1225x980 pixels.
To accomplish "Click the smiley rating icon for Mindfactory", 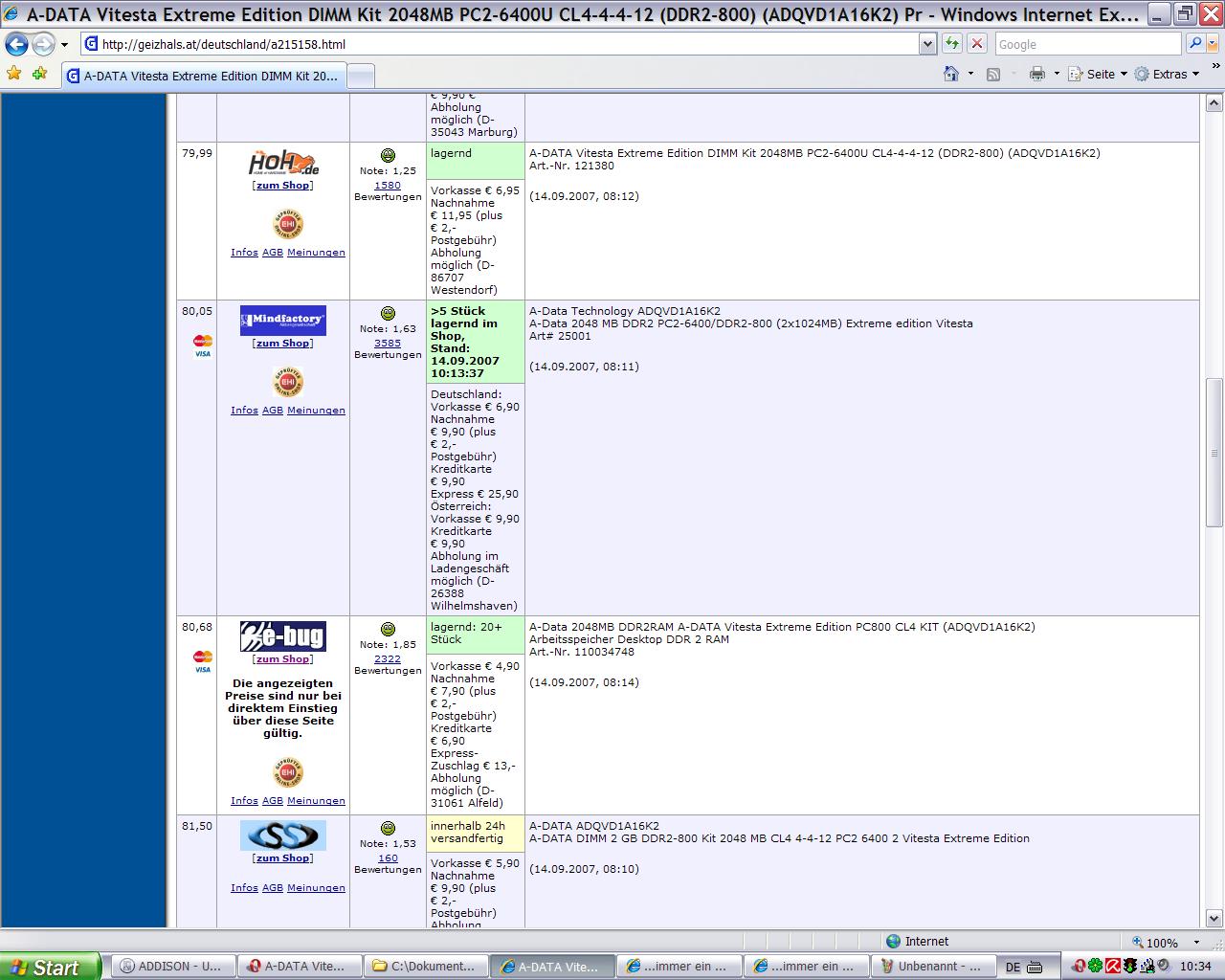I will tap(388, 314).
